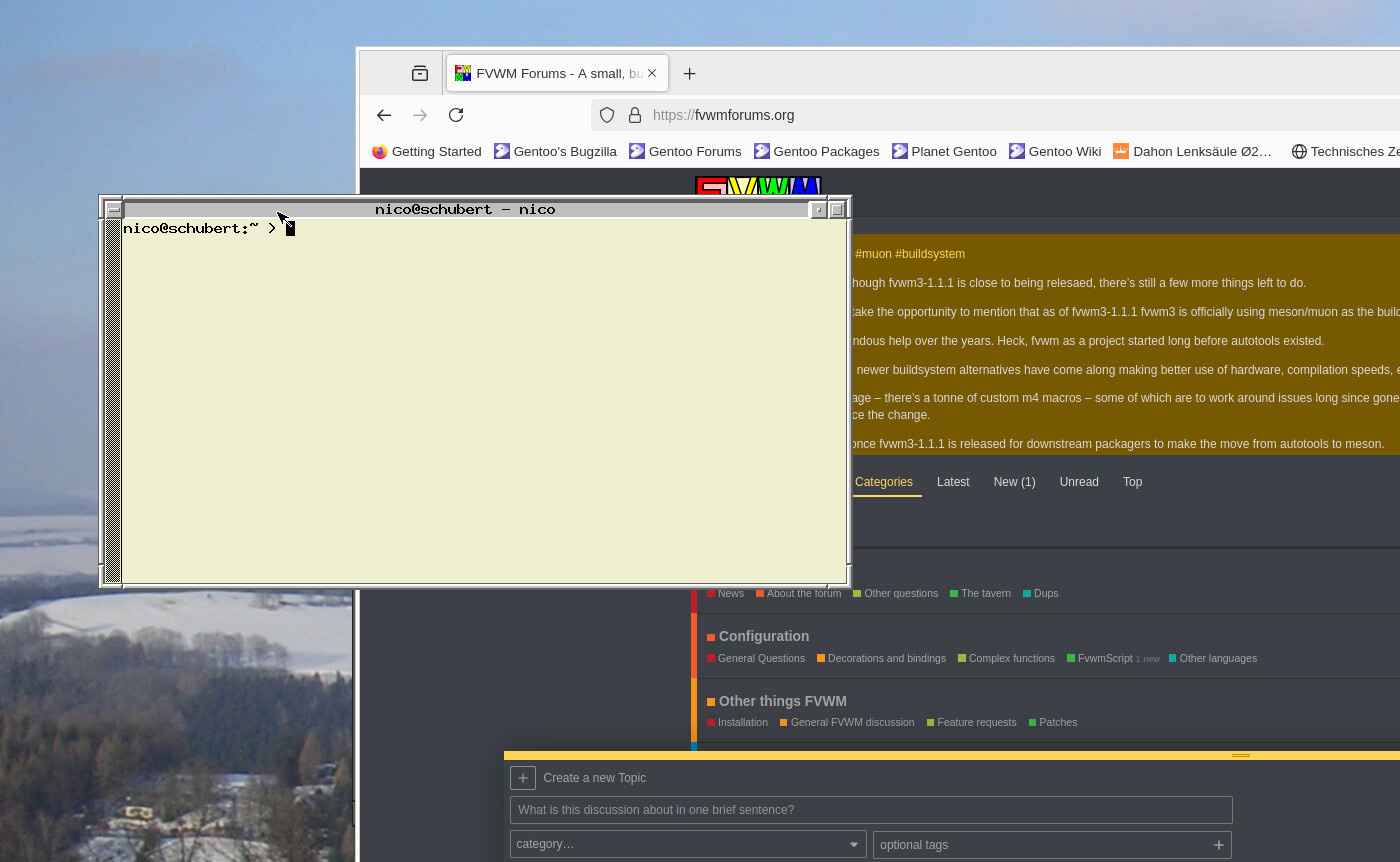Click the tracking protection shield icon
The image size is (1400, 862).
(x=607, y=115)
